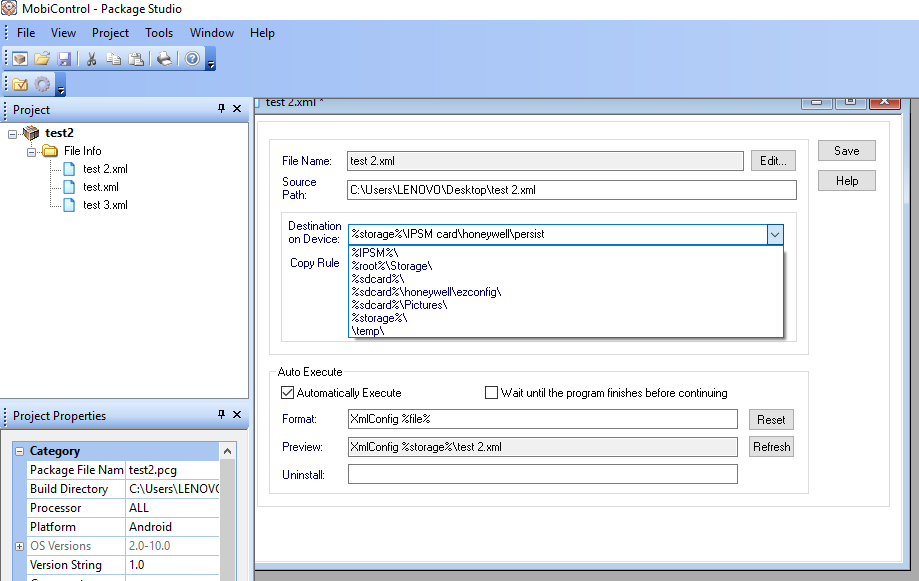The height and width of the screenshot is (581, 919).
Task: Click the Refresh button next to Preview
Action: click(x=771, y=447)
